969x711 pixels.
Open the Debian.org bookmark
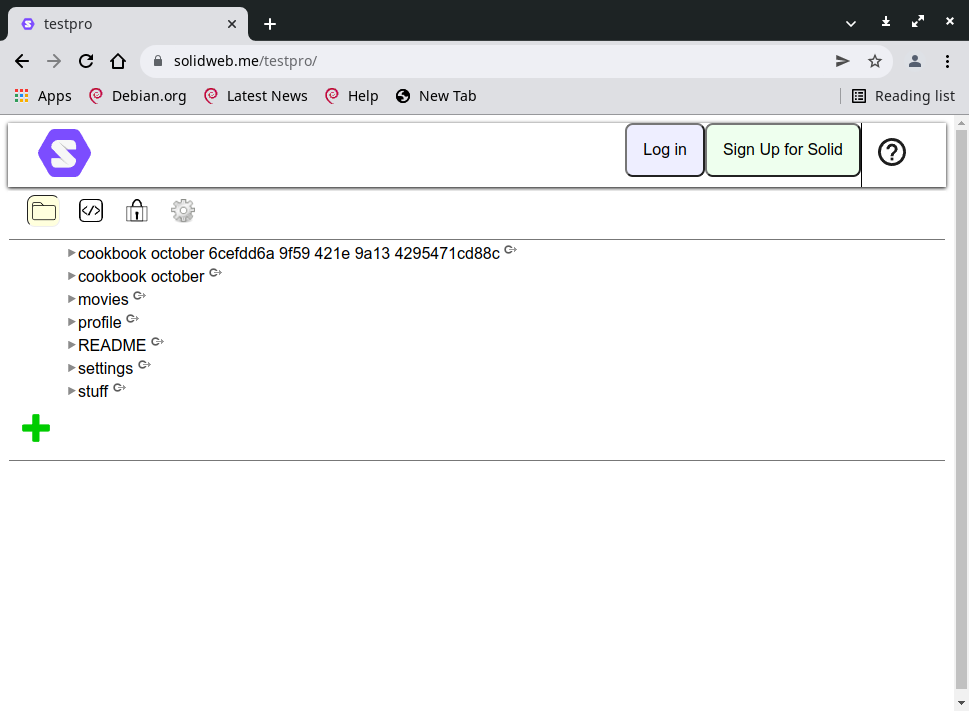138,96
